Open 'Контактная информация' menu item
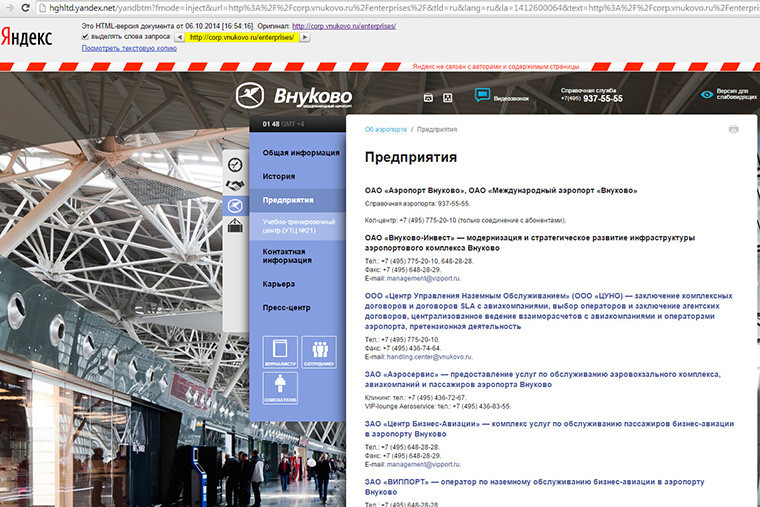The width and height of the screenshot is (760, 507). tap(287, 256)
